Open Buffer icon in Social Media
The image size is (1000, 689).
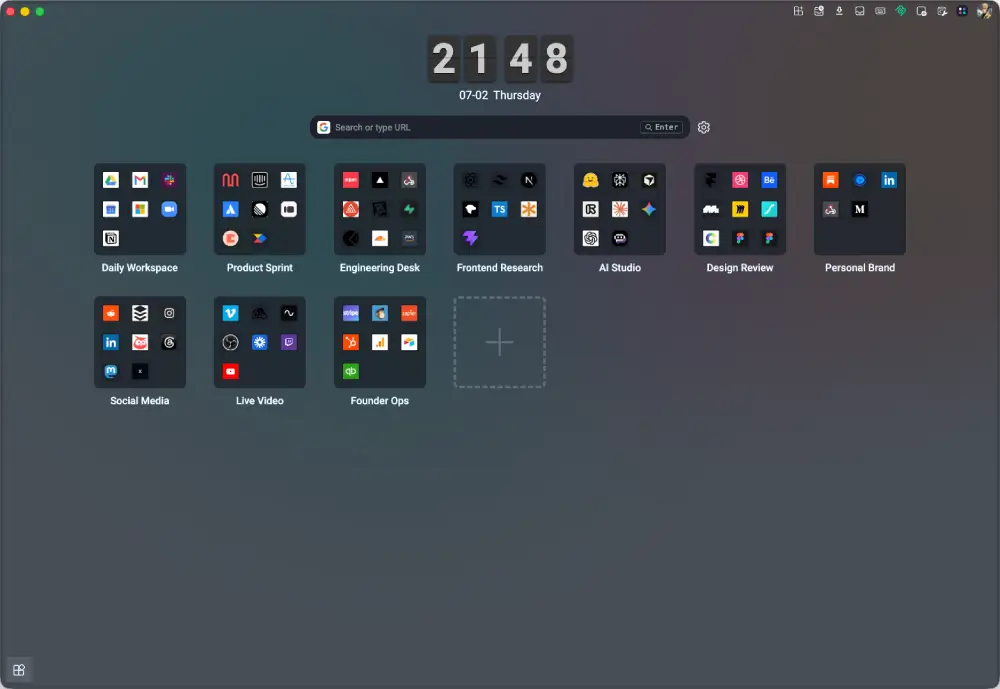click(x=140, y=313)
